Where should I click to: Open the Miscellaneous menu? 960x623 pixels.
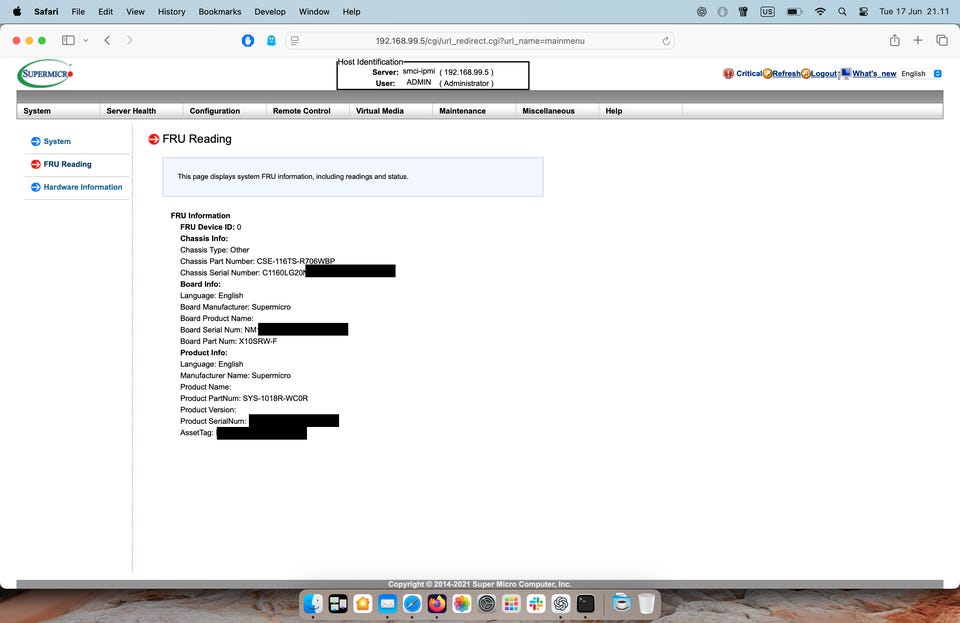(x=558, y=111)
